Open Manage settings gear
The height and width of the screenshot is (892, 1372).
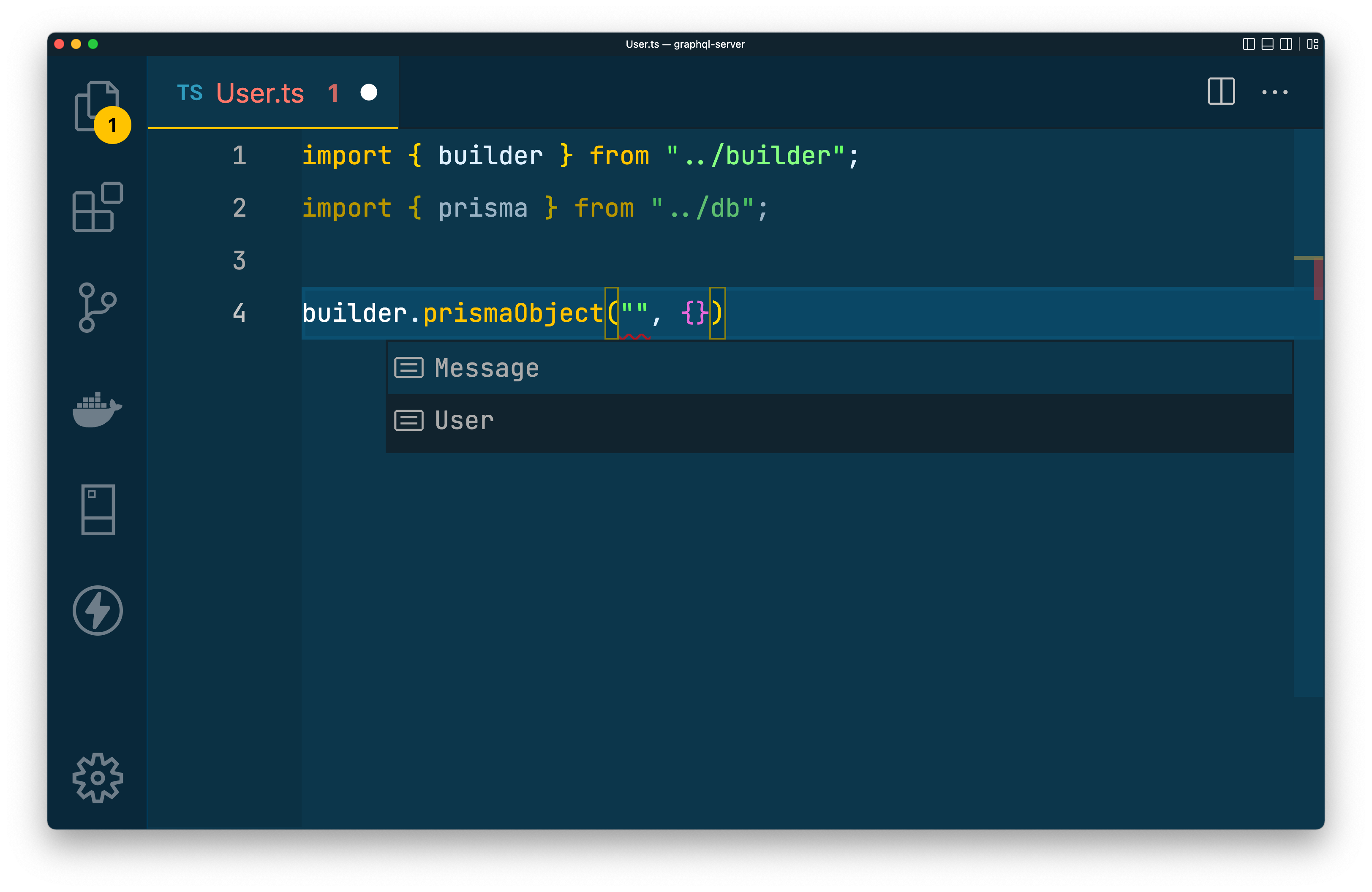pyautogui.click(x=98, y=777)
